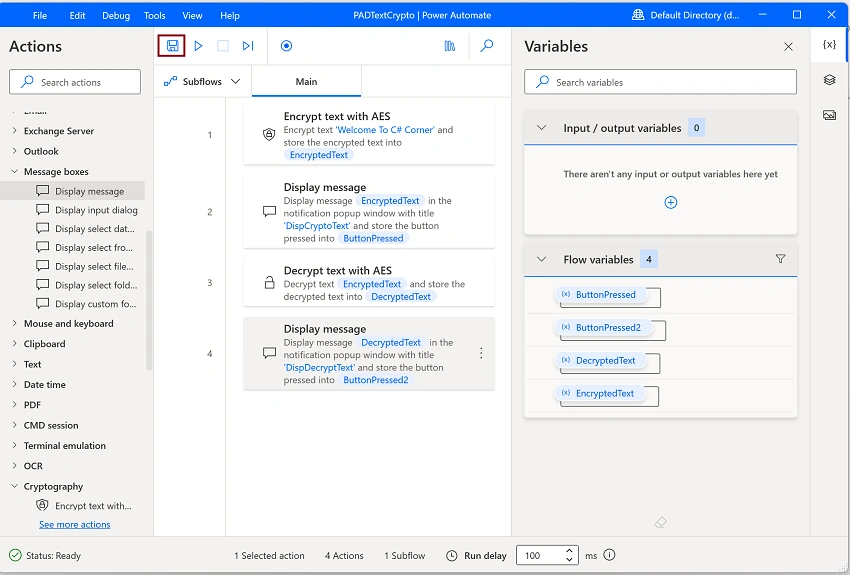The width and height of the screenshot is (850, 575).
Task: Expand the Date time group
Action: pos(14,384)
